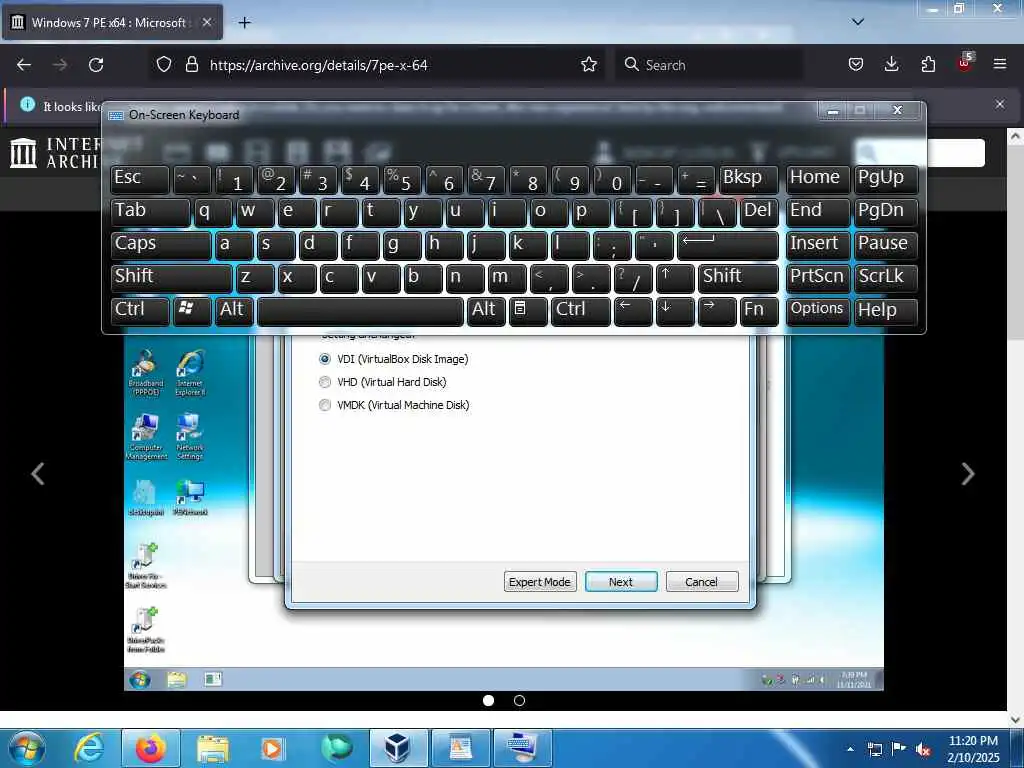The image size is (1024, 768).
Task: Click the Next button in wizard
Action: pos(620,581)
